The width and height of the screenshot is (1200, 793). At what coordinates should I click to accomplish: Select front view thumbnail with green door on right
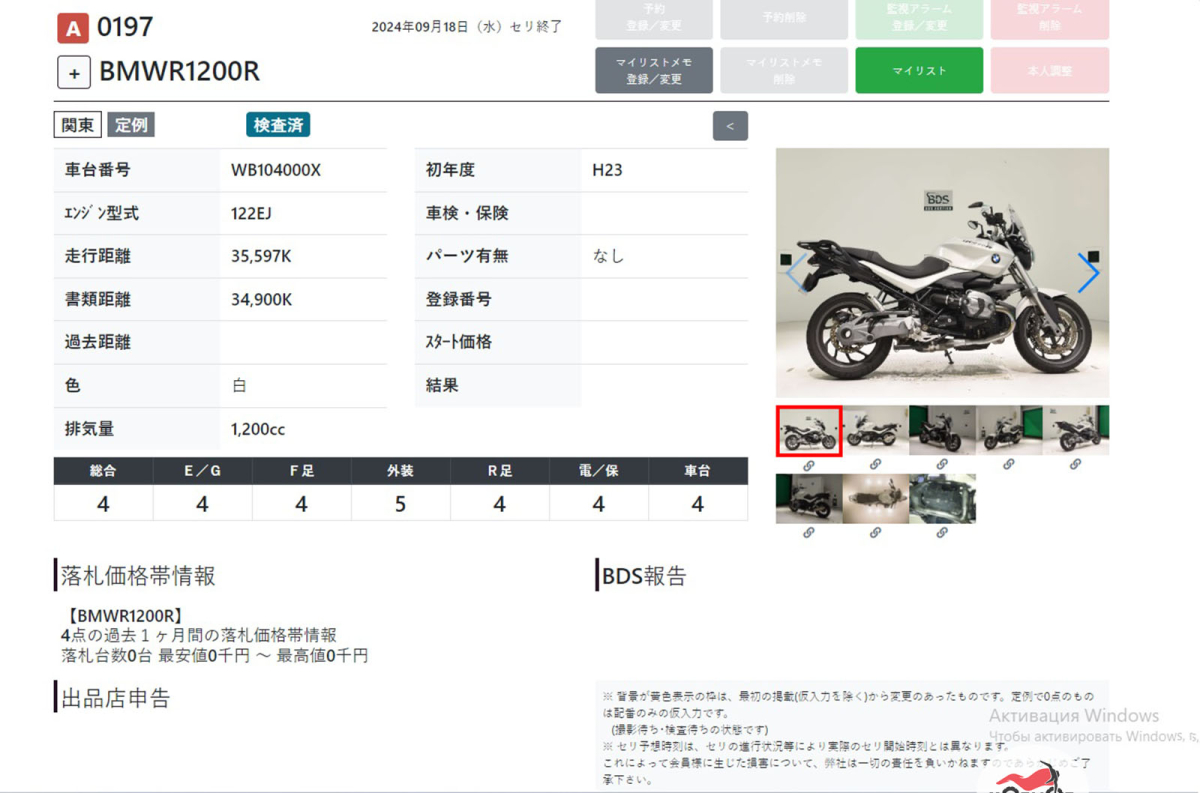[1009, 431]
